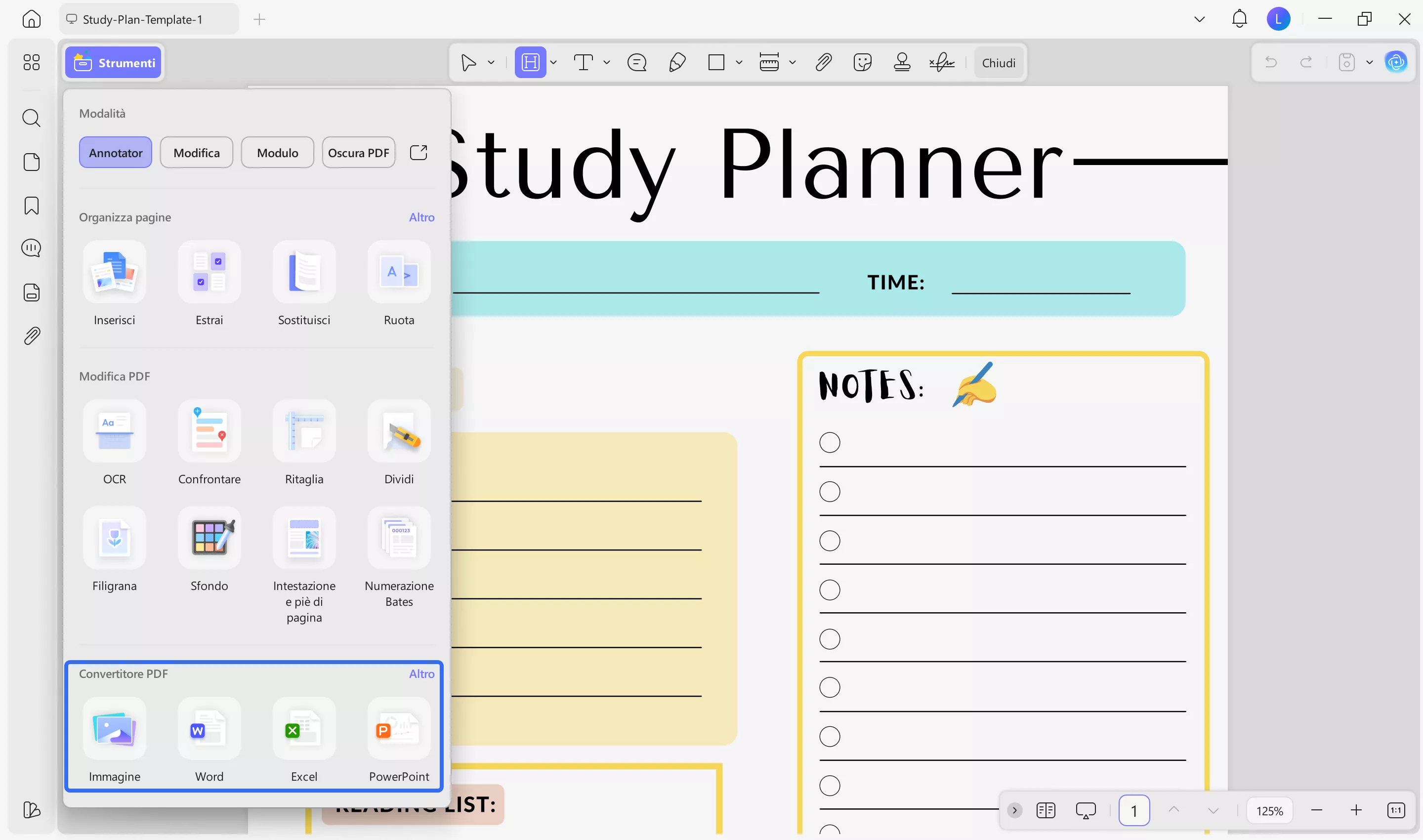Expand the shape tool options dropdown

pyautogui.click(x=739, y=62)
